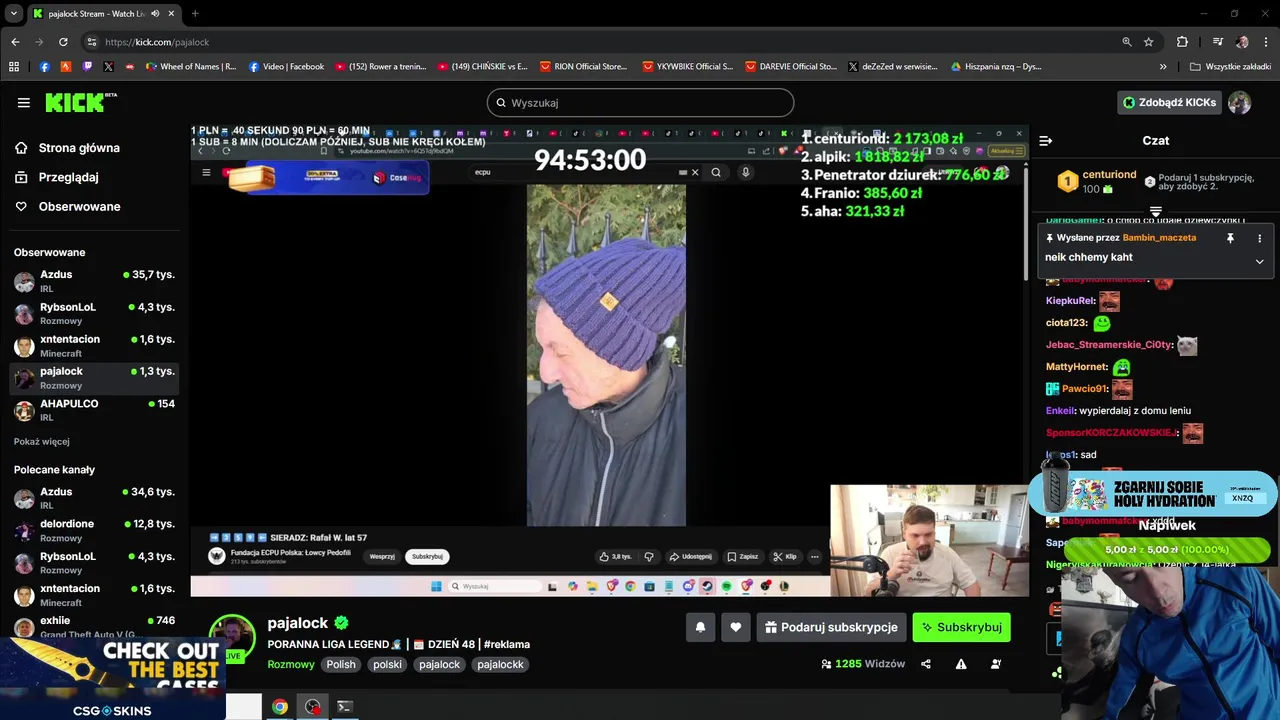Viewport: 1280px width, 720px height.
Task: Select pajalock in followed channels
Action: [94, 377]
